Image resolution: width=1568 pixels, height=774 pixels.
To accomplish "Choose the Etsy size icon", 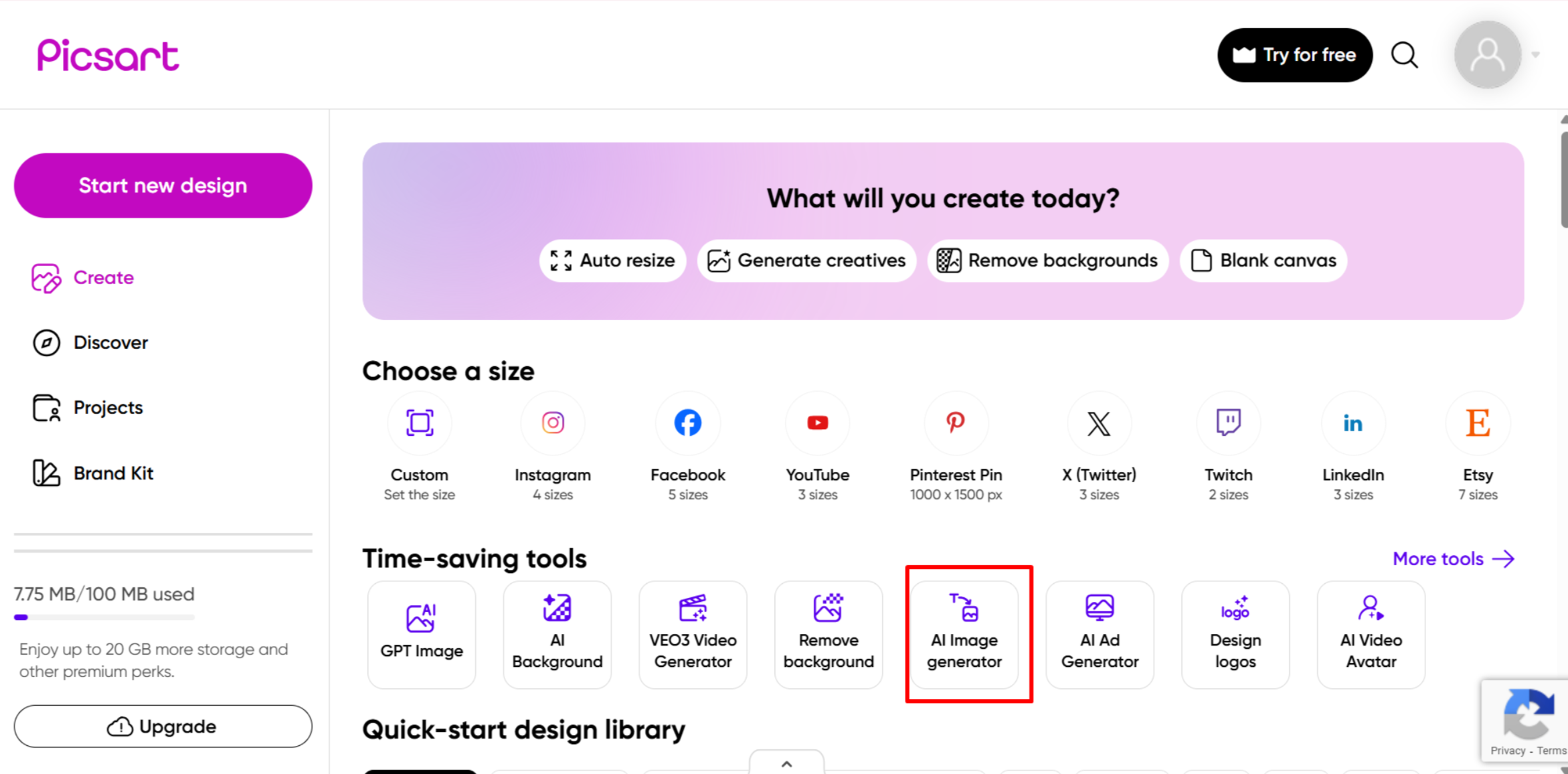I will pos(1478,423).
